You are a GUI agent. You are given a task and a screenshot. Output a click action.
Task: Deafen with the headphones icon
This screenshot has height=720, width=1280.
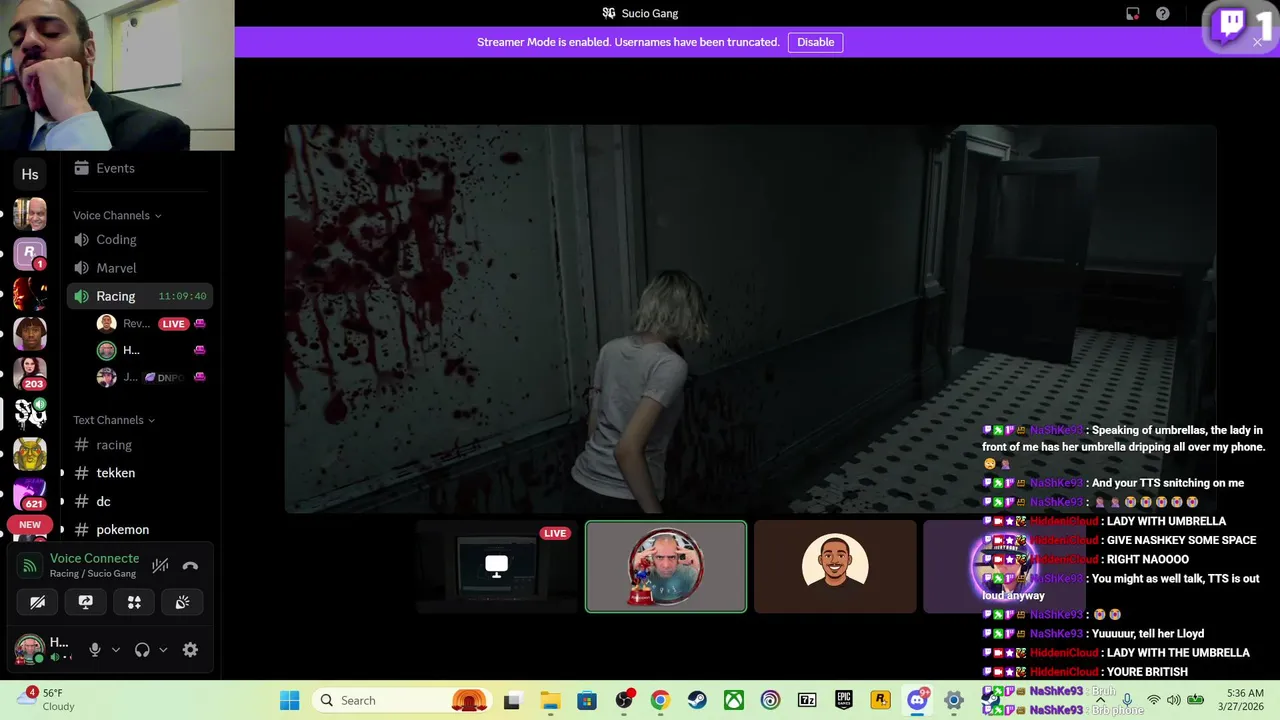pyautogui.click(x=142, y=650)
